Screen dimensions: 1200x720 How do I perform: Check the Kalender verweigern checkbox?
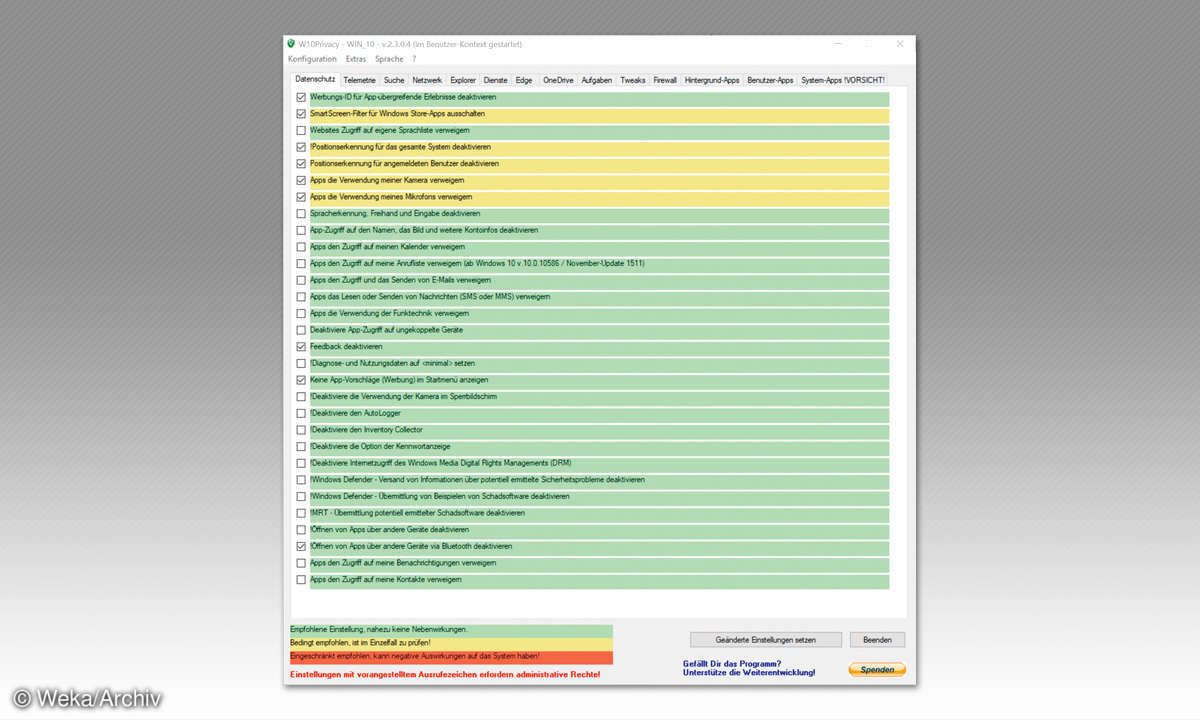pos(301,247)
